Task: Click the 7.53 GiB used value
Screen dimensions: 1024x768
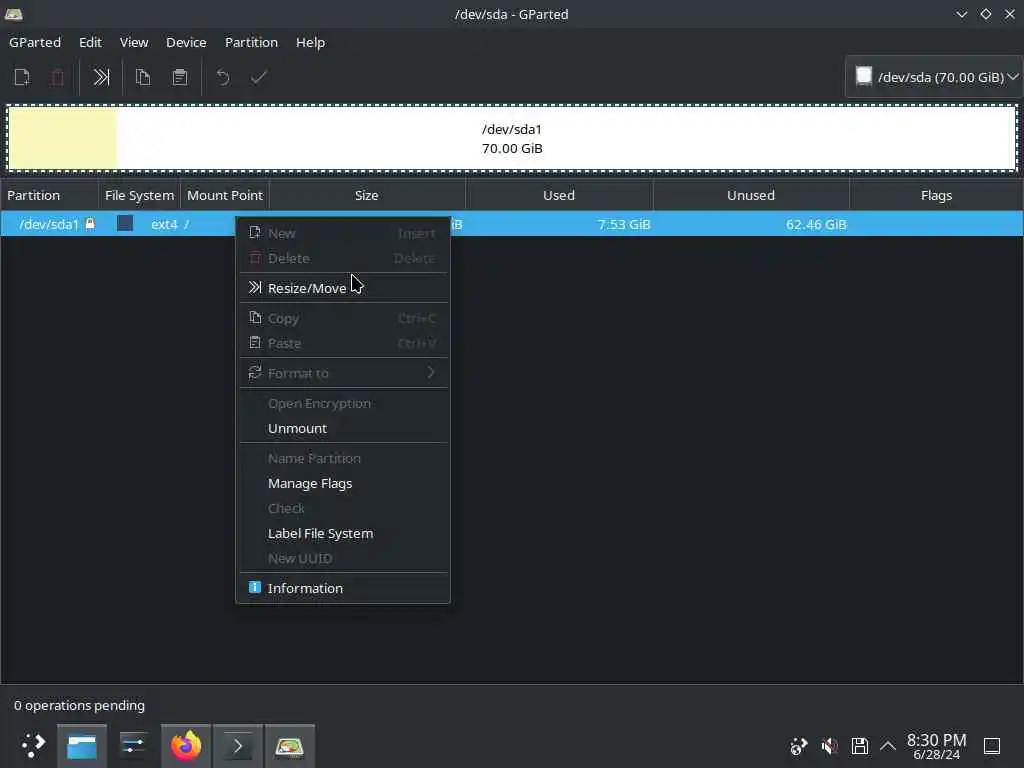Action: click(624, 224)
